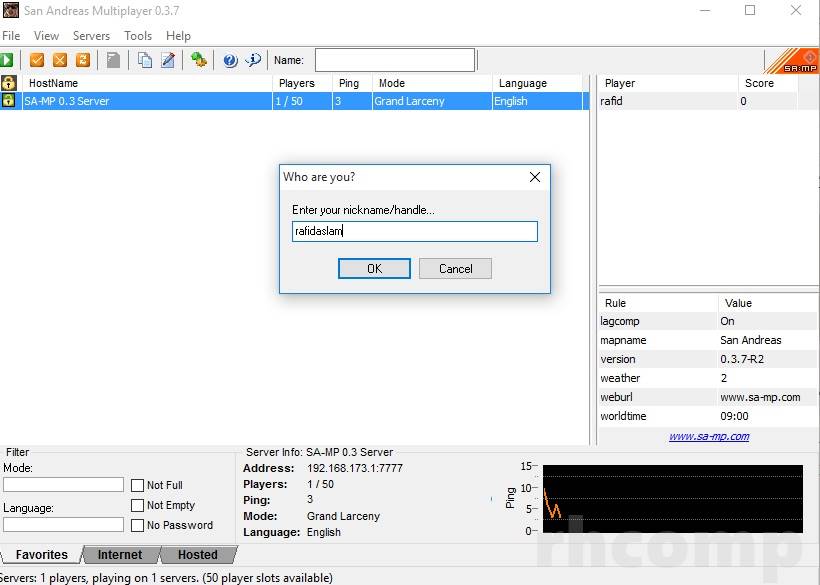Click the Mode filter input field

click(x=63, y=485)
